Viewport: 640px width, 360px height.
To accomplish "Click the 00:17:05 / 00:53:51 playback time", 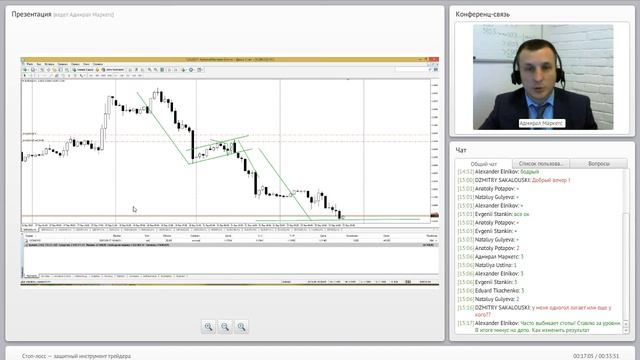I will [x=596, y=356].
